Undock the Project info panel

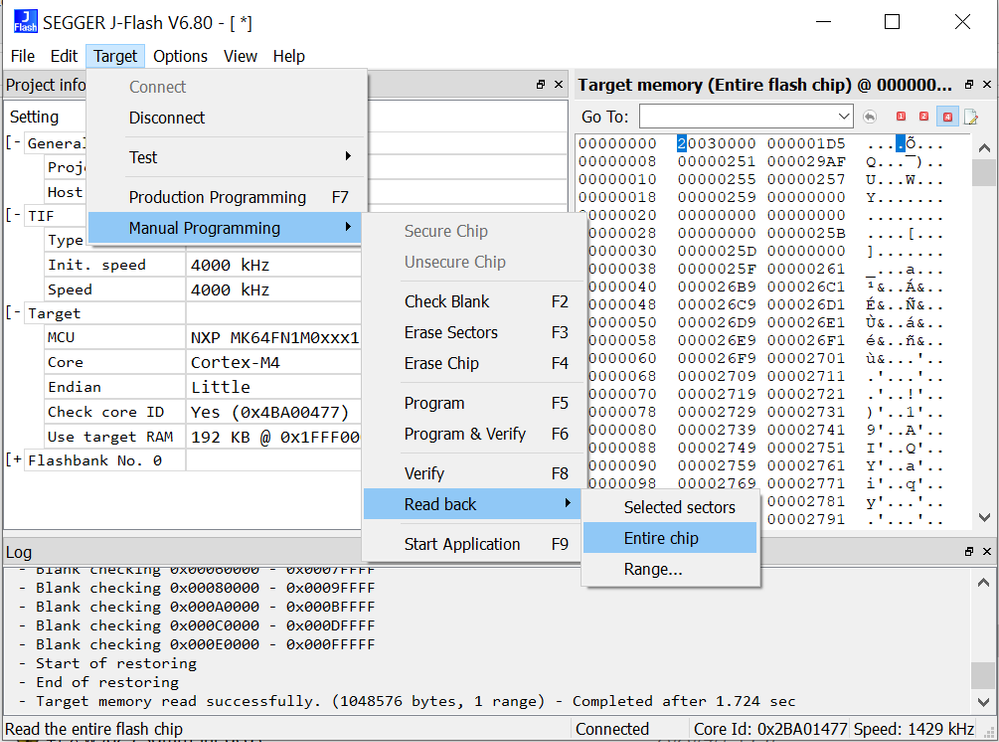[541, 84]
